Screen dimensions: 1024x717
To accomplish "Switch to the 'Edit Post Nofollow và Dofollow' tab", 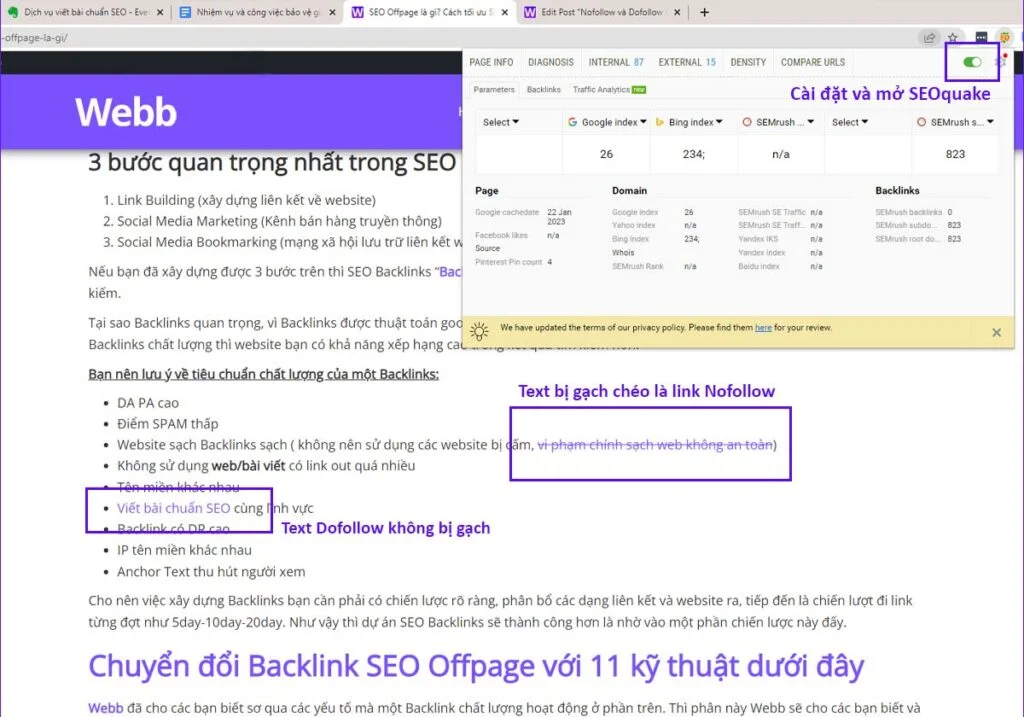I will (602, 12).
